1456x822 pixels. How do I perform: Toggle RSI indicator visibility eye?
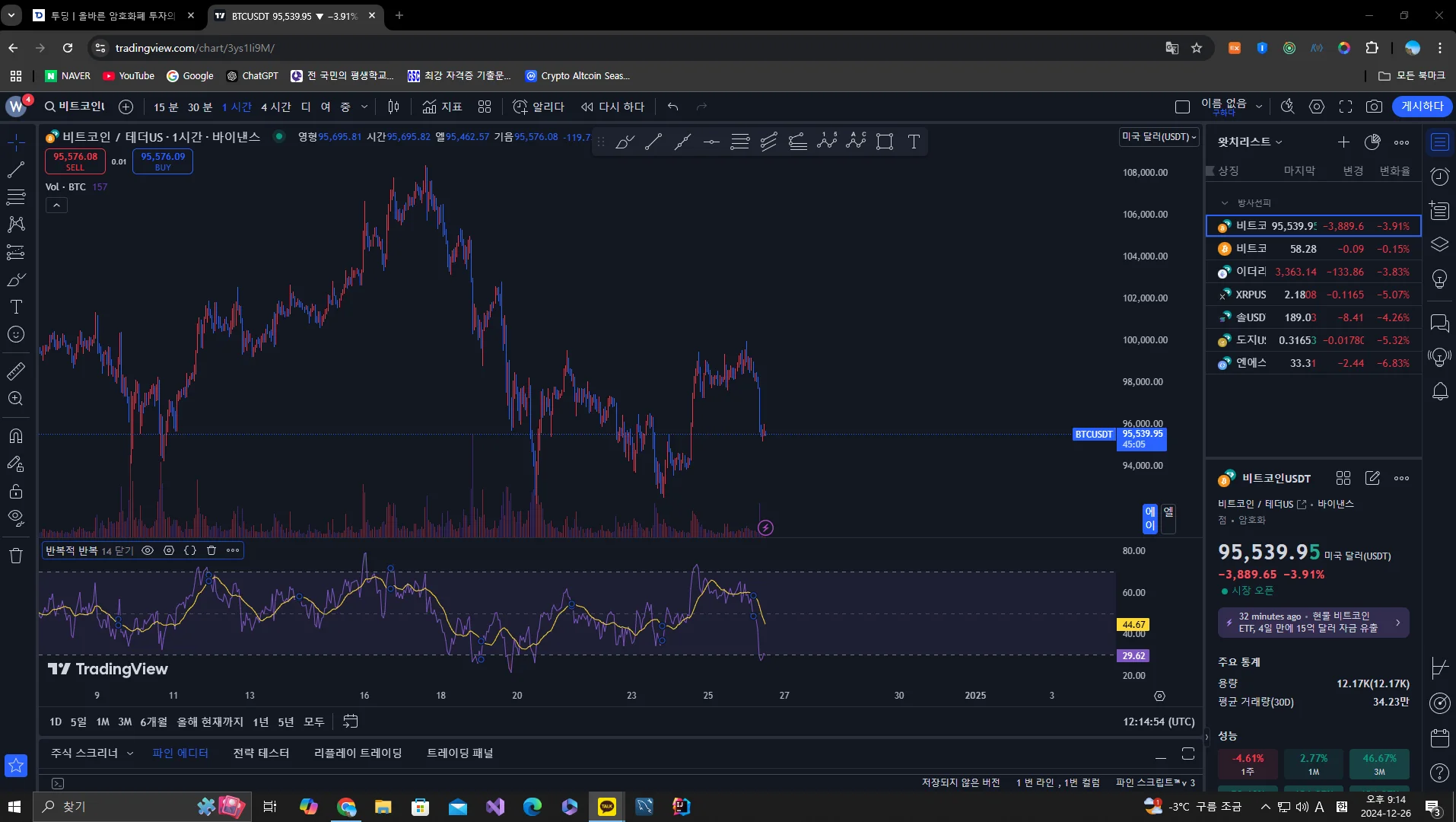click(x=148, y=550)
